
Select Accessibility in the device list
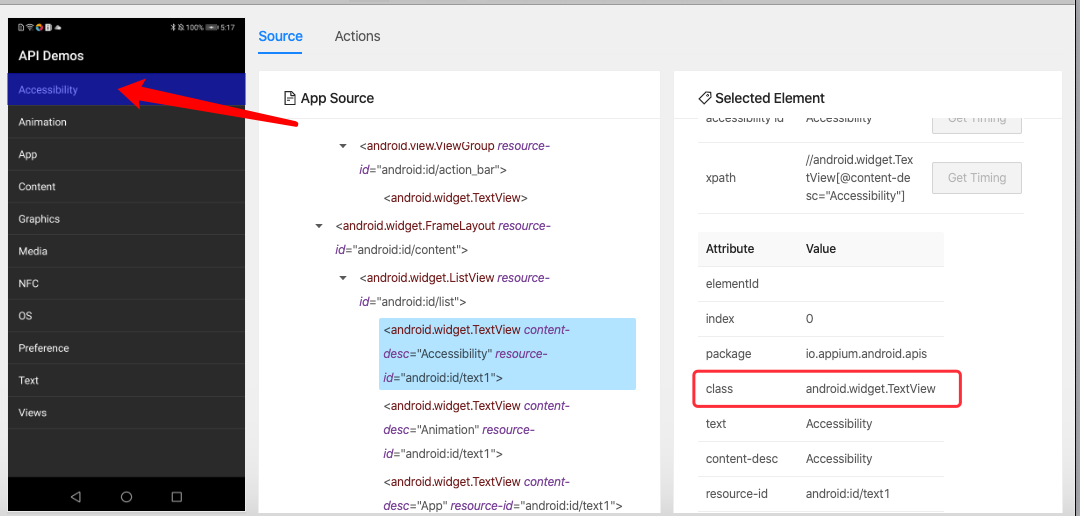point(127,90)
